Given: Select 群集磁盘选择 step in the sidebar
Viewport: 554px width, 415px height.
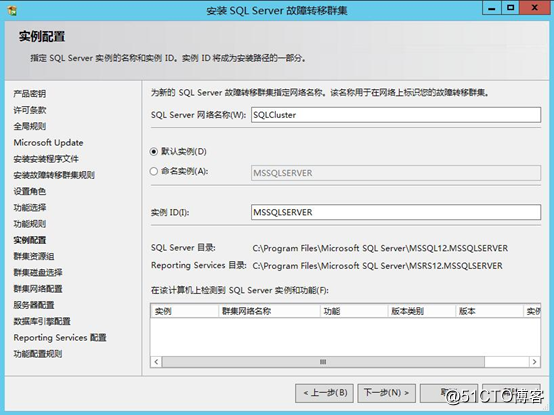Looking at the screenshot, I should coord(38,273).
